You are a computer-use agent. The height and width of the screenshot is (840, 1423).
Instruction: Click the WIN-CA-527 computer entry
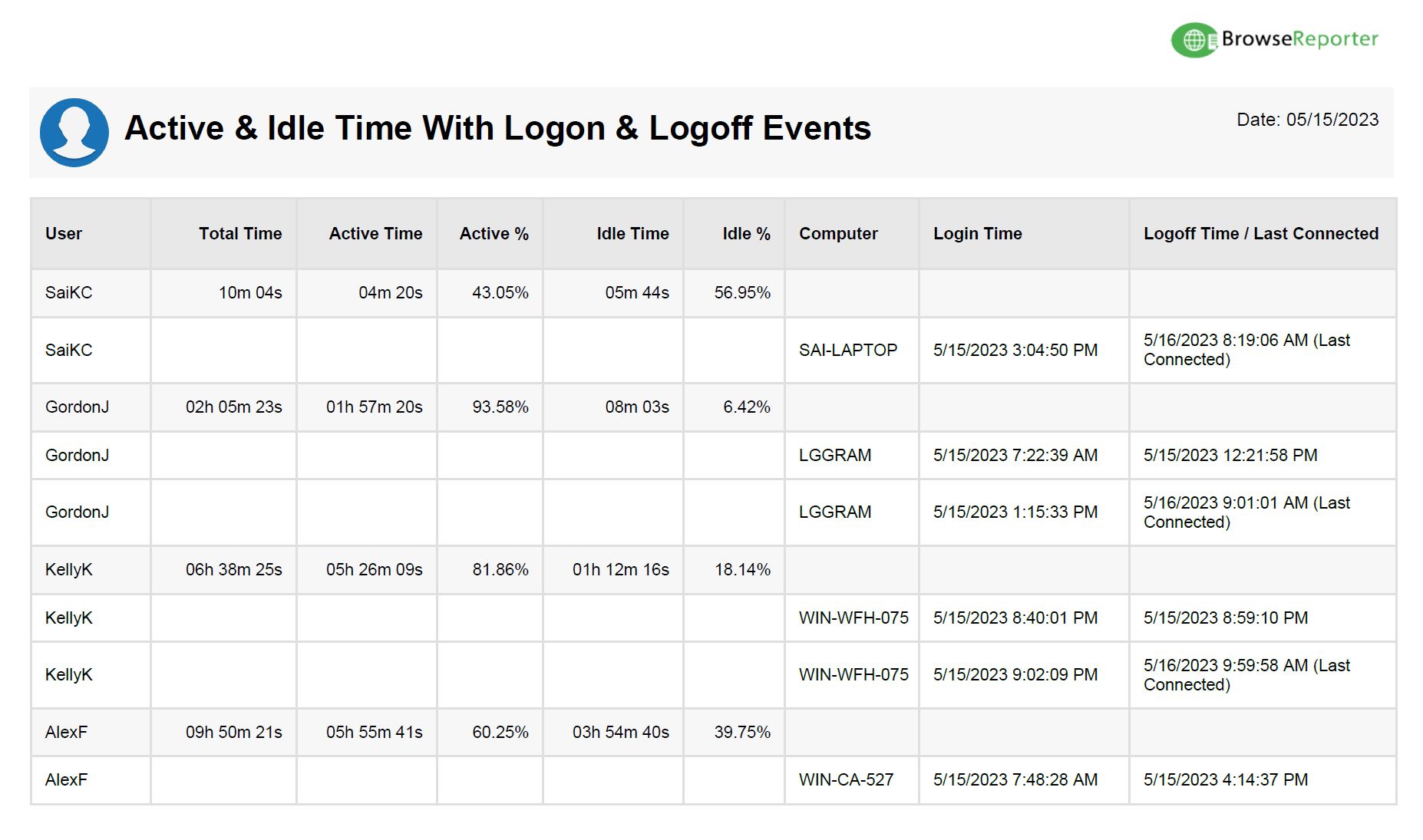pyautogui.click(x=846, y=779)
